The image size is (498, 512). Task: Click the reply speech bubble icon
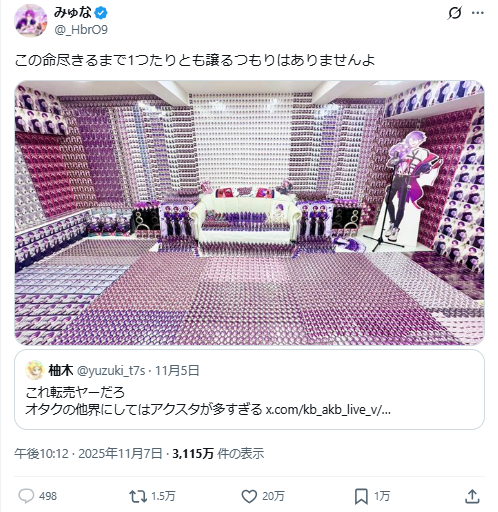(x=26, y=496)
